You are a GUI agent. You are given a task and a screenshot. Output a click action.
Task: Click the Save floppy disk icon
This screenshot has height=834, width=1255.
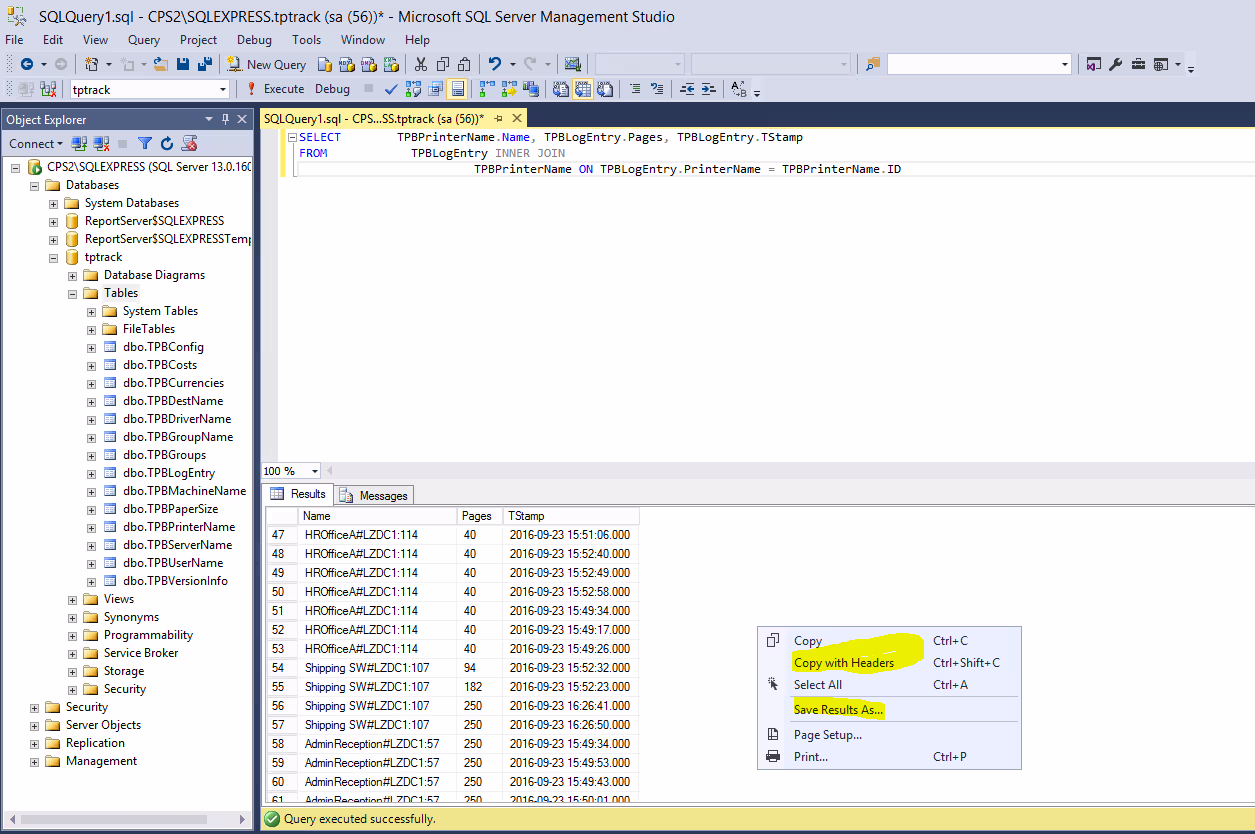click(x=183, y=64)
